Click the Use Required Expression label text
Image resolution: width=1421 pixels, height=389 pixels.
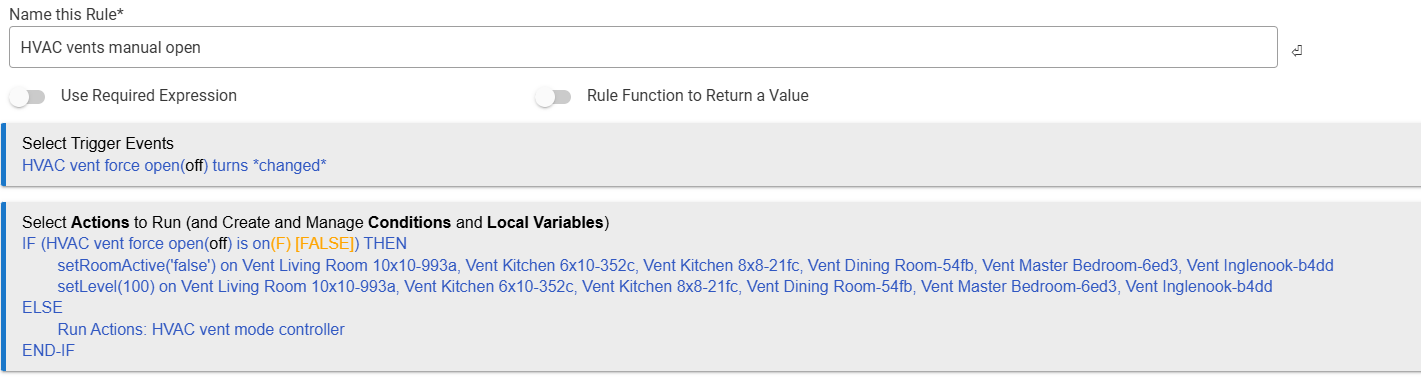149,96
